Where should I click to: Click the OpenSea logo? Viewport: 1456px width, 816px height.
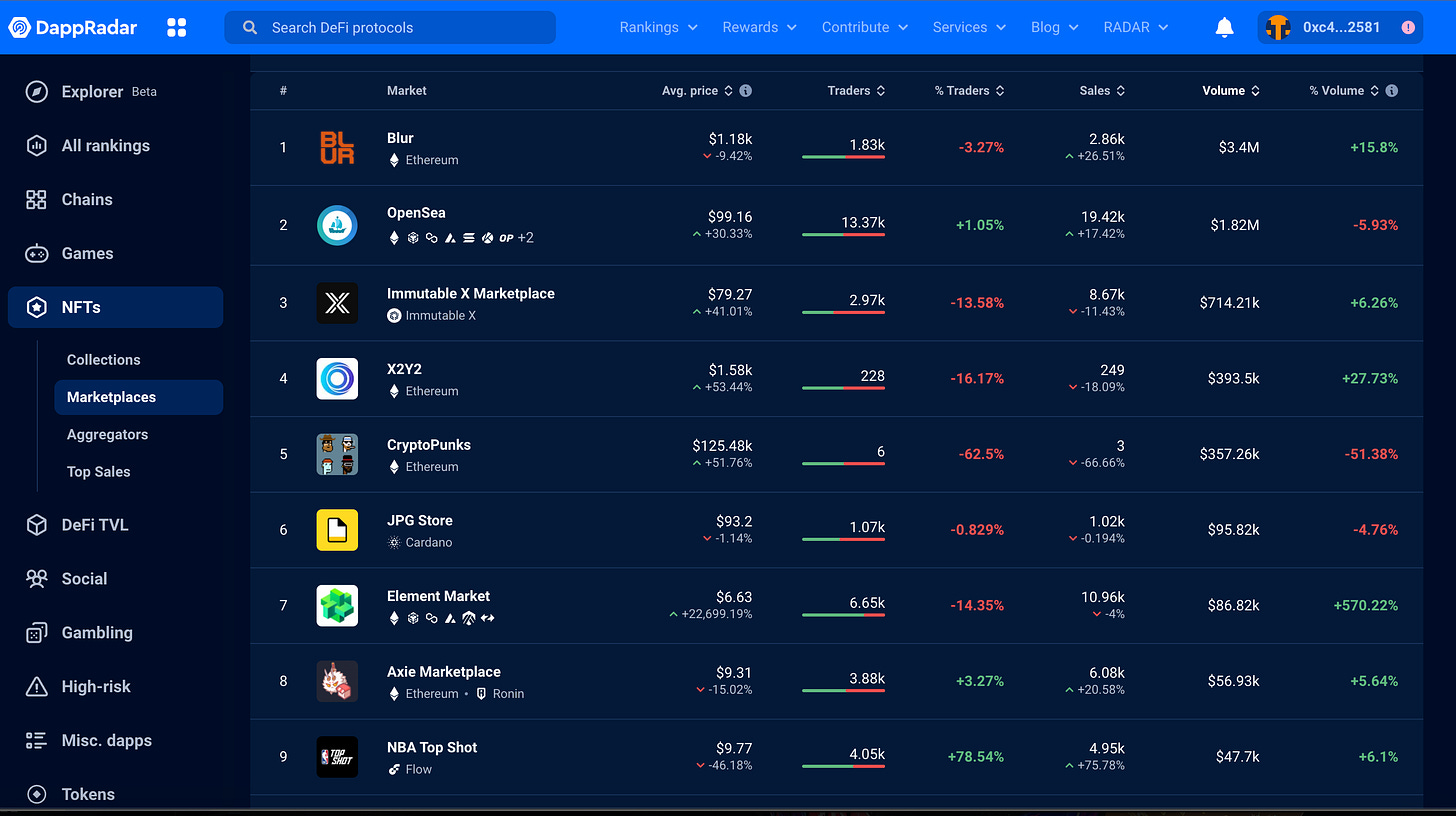[337, 225]
